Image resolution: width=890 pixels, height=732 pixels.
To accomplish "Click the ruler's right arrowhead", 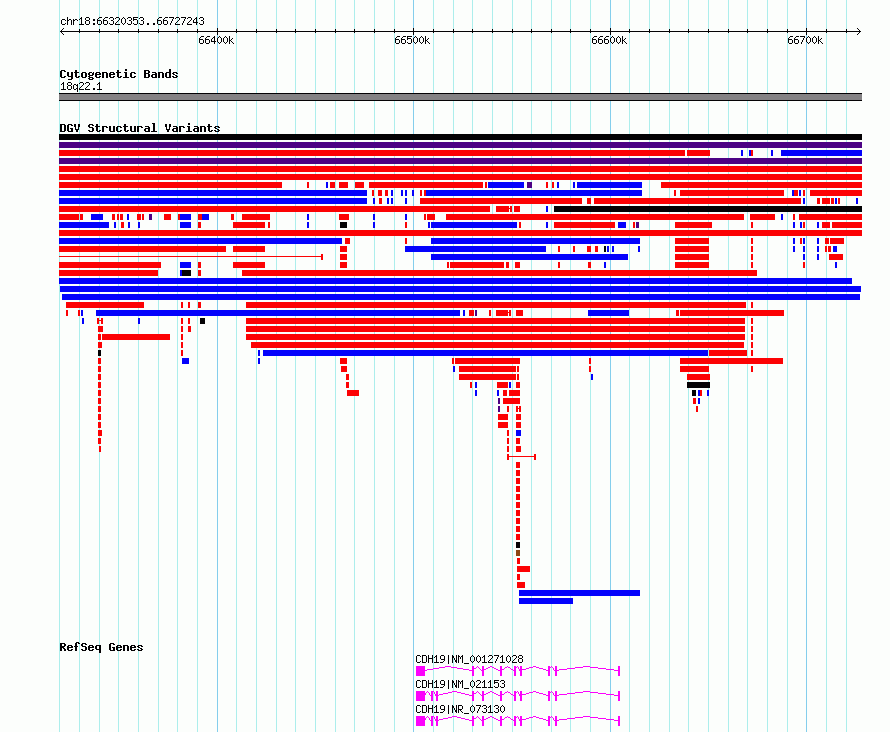I will pyautogui.click(x=859, y=32).
